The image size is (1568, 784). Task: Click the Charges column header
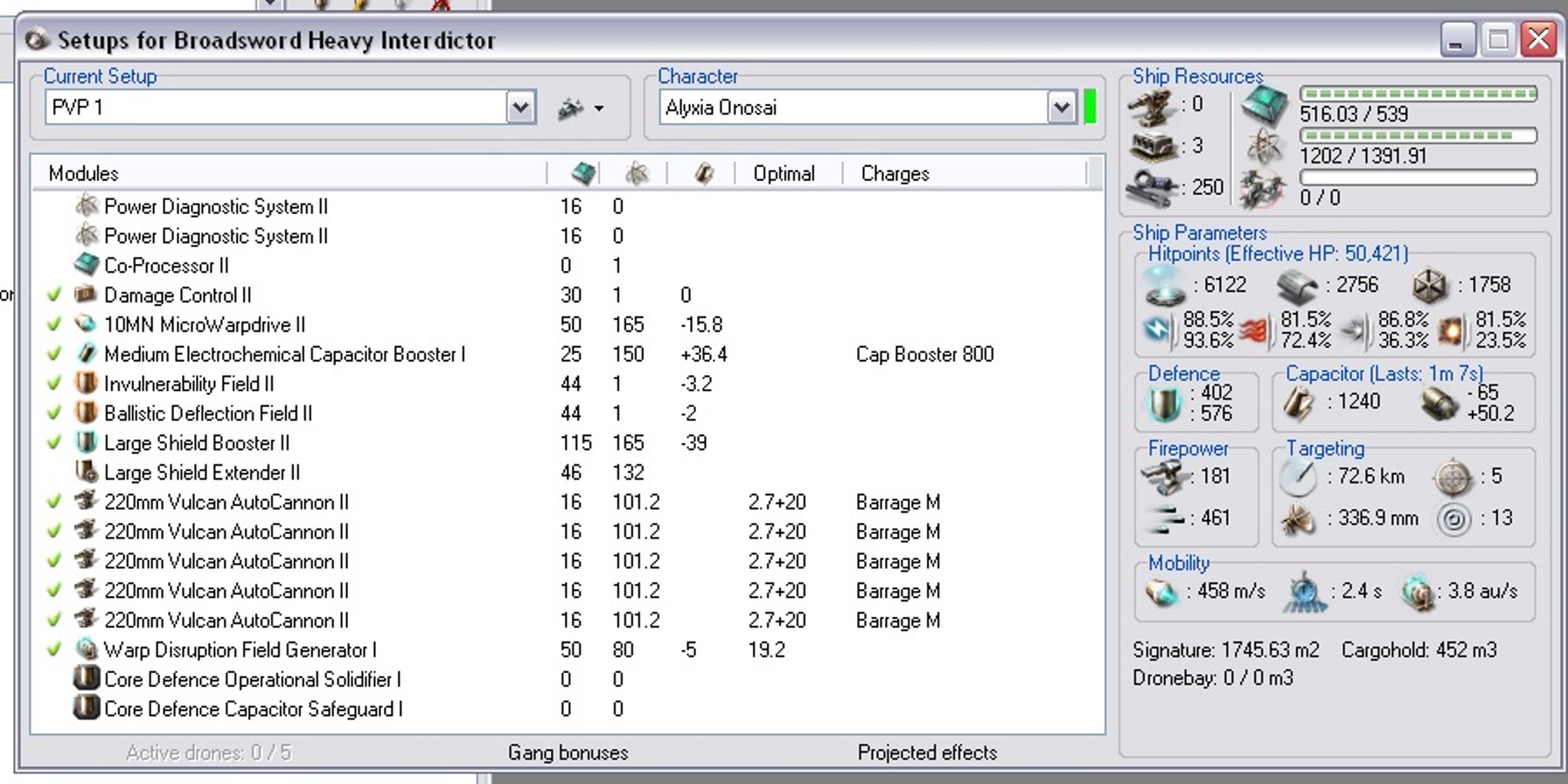(895, 173)
